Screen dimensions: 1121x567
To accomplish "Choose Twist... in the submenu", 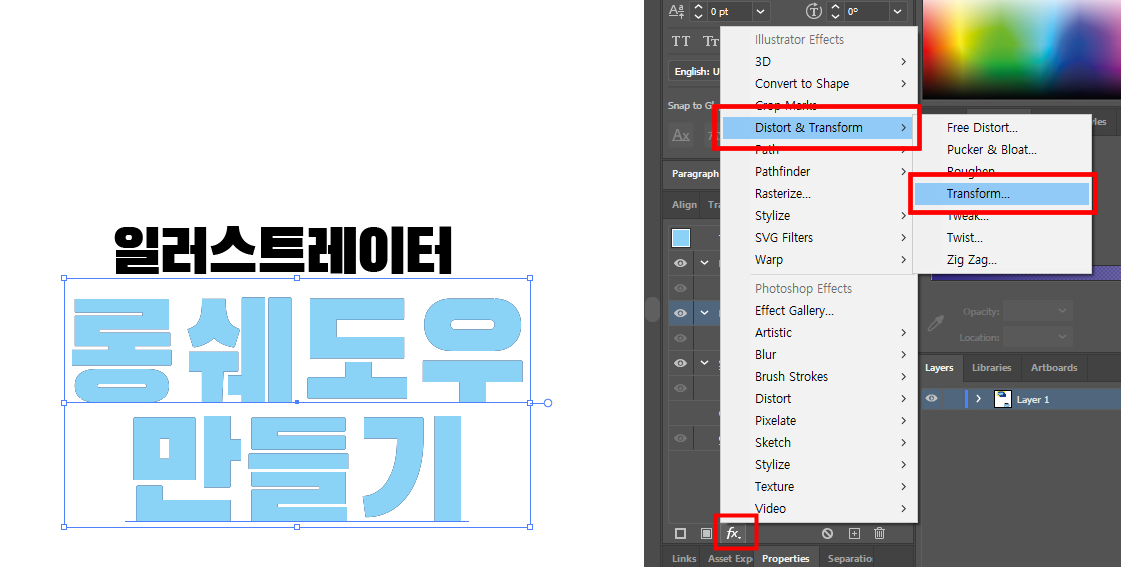I will (x=1002, y=238).
